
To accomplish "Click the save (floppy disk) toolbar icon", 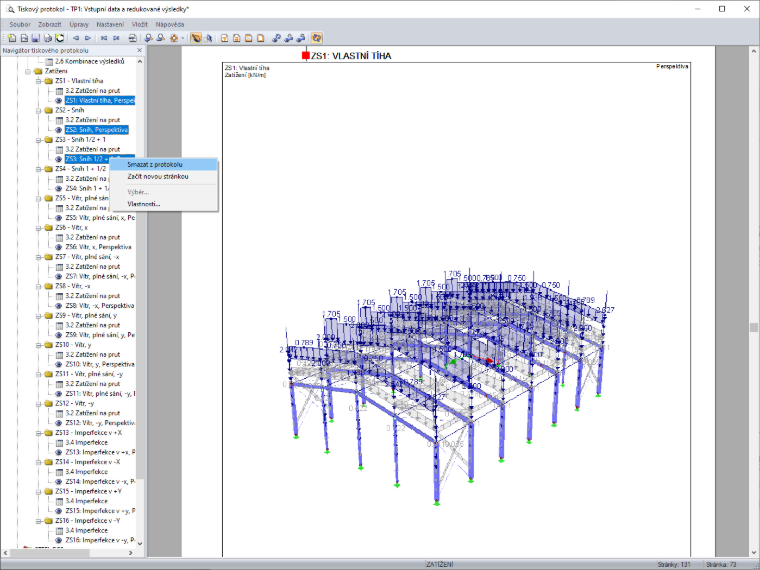I will [35, 38].
